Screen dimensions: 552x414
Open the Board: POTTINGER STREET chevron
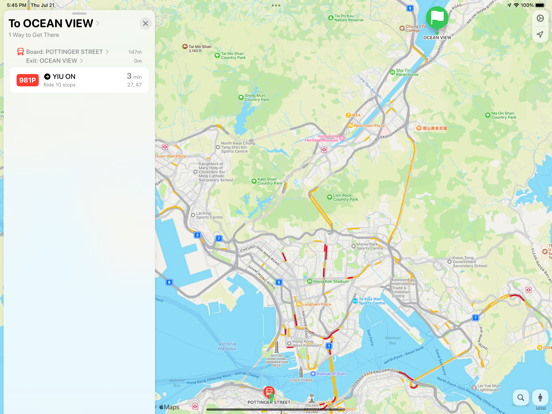coord(107,52)
